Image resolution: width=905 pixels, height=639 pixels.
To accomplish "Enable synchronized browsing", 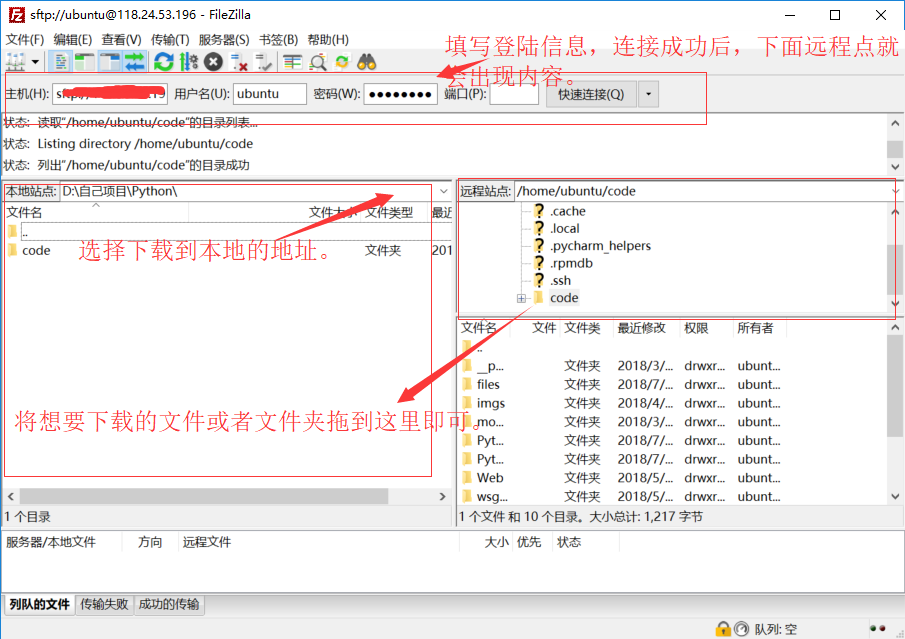I will click(344, 61).
